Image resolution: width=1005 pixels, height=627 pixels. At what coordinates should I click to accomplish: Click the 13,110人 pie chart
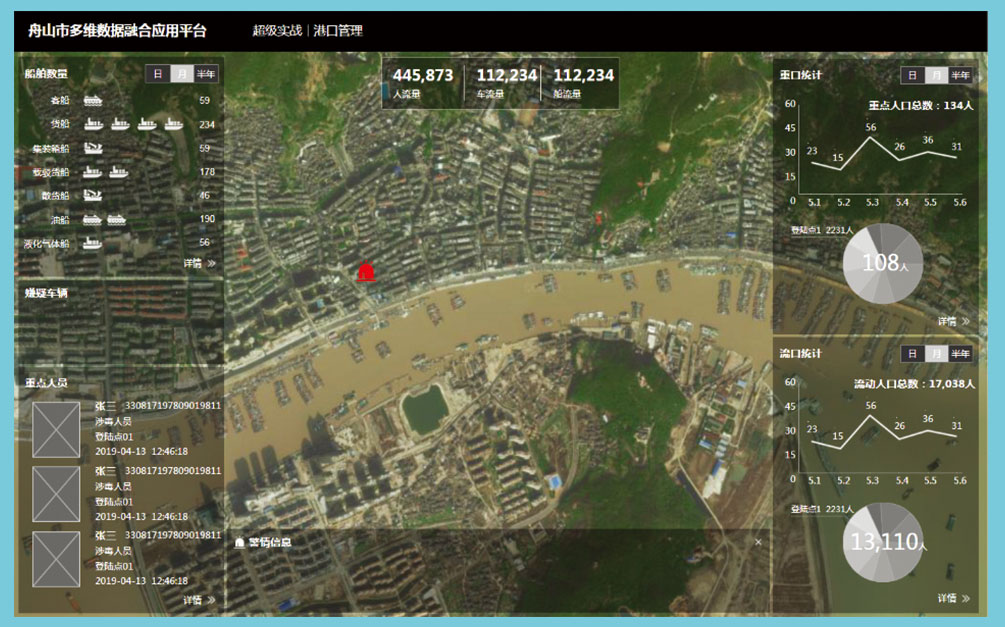click(x=883, y=542)
